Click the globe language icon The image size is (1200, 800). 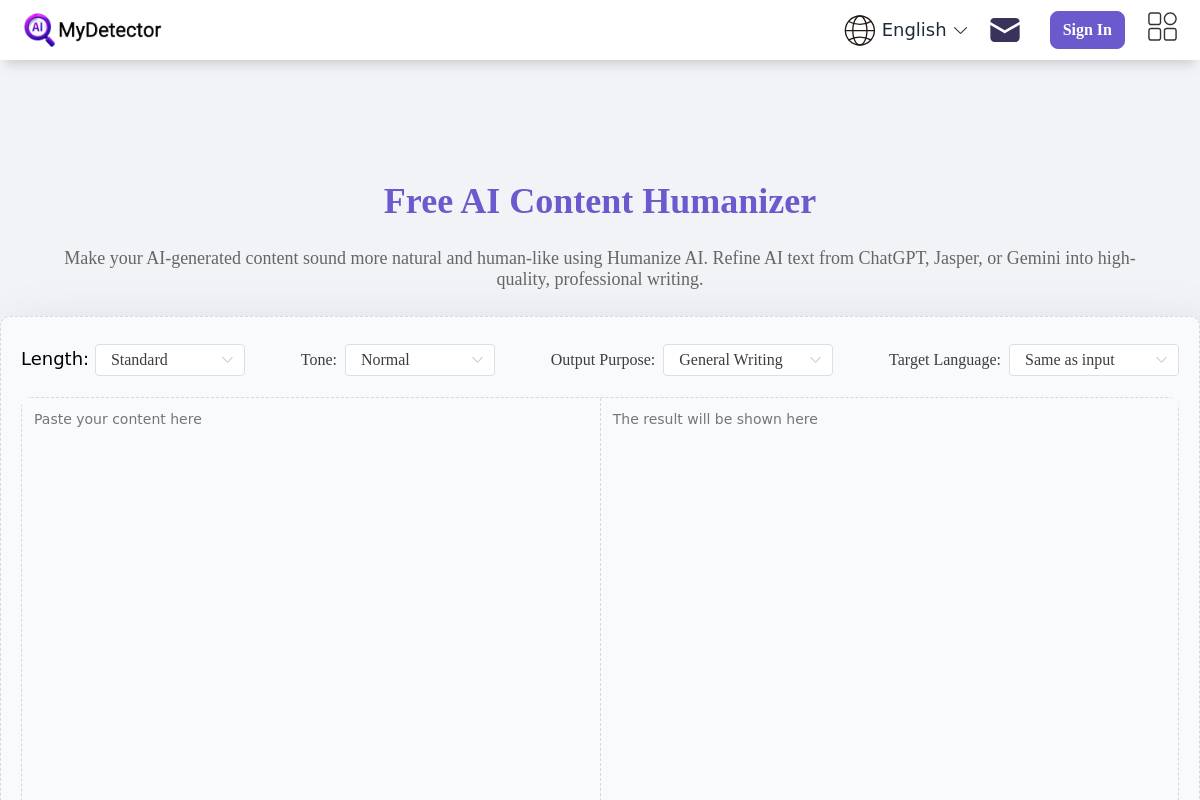[x=860, y=30]
